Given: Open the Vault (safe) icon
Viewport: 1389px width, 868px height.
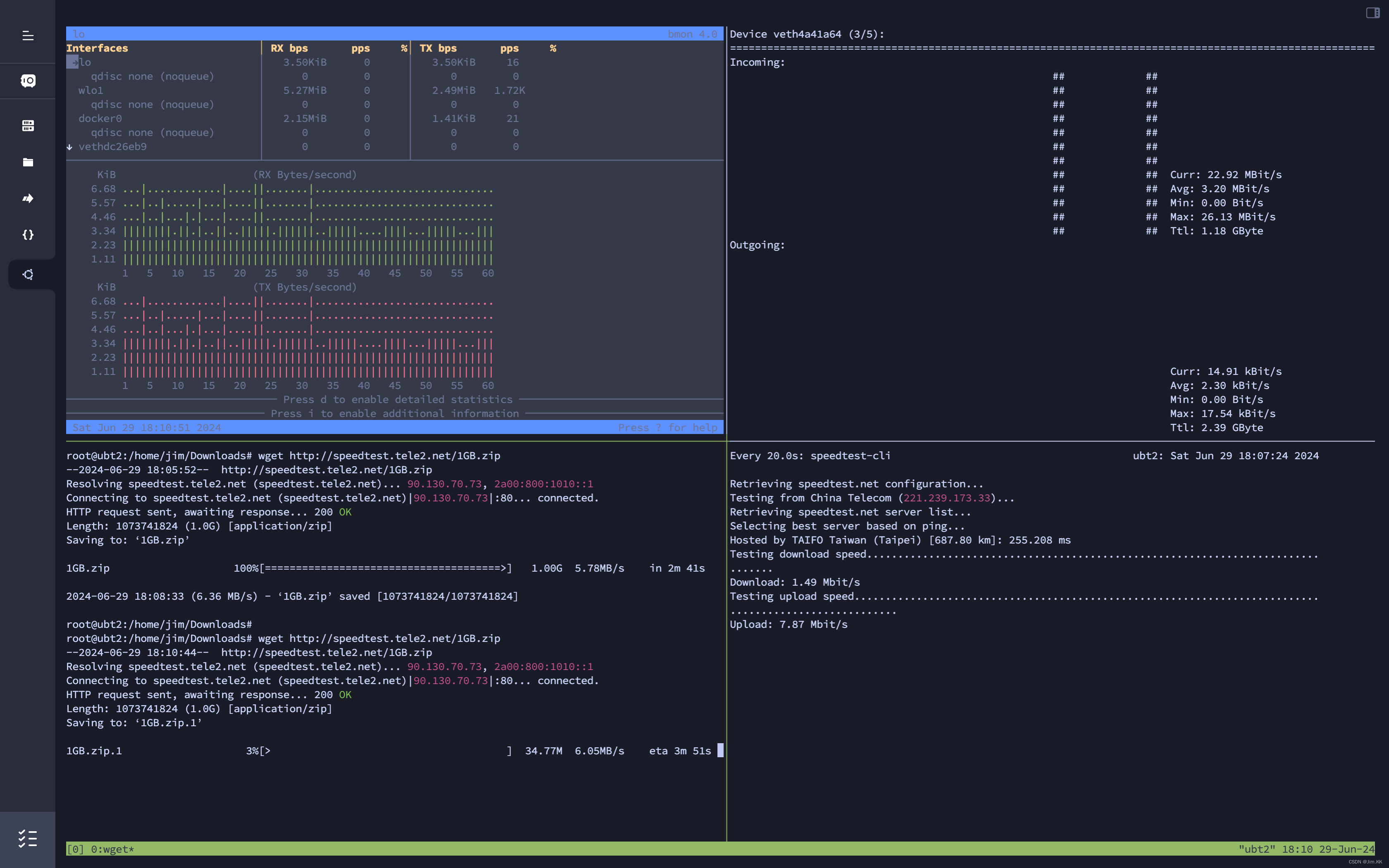Looking at the screenshot, I should click(28, 81).
